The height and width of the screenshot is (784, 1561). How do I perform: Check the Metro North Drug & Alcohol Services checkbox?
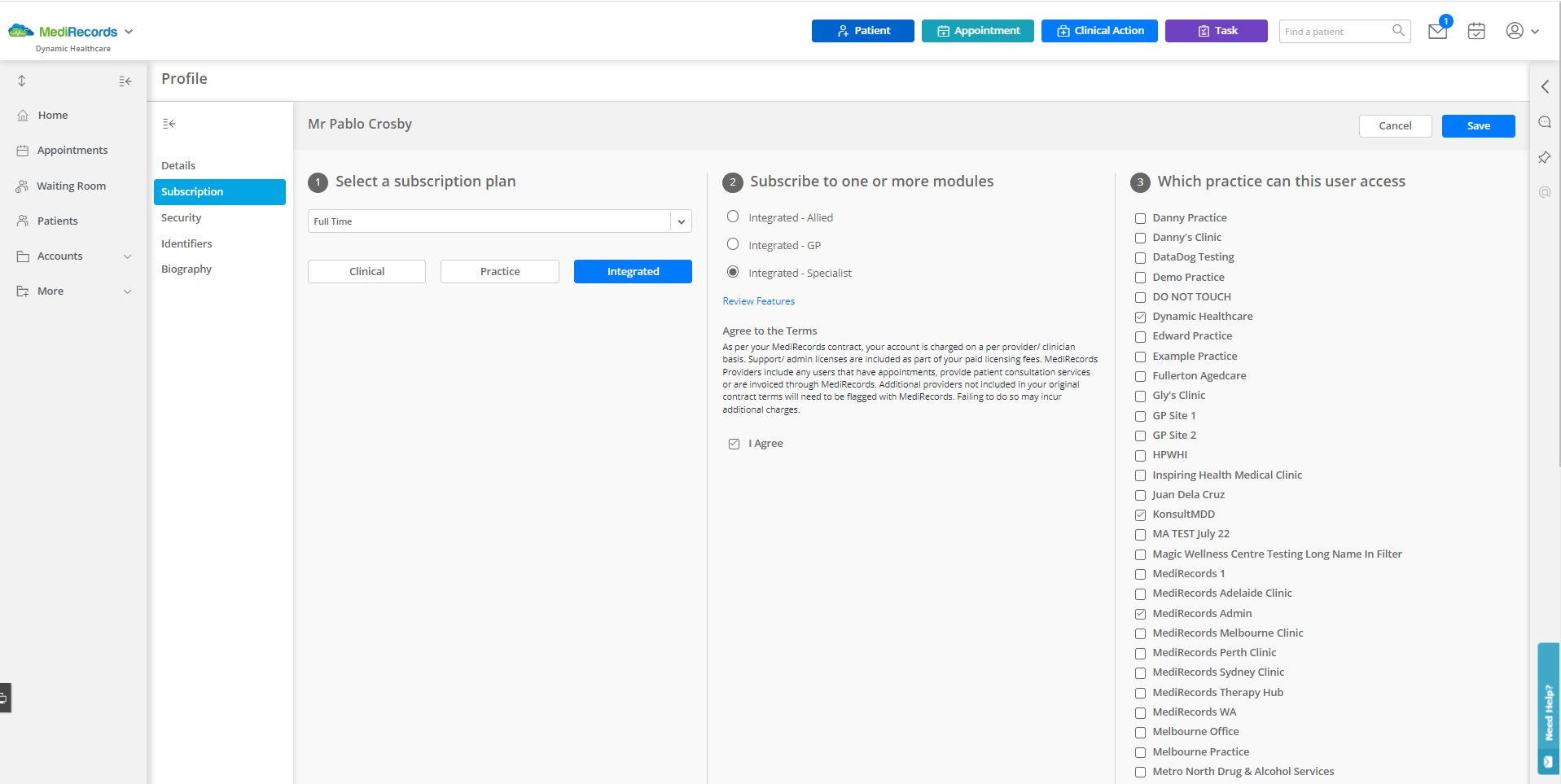[1140, 772]
